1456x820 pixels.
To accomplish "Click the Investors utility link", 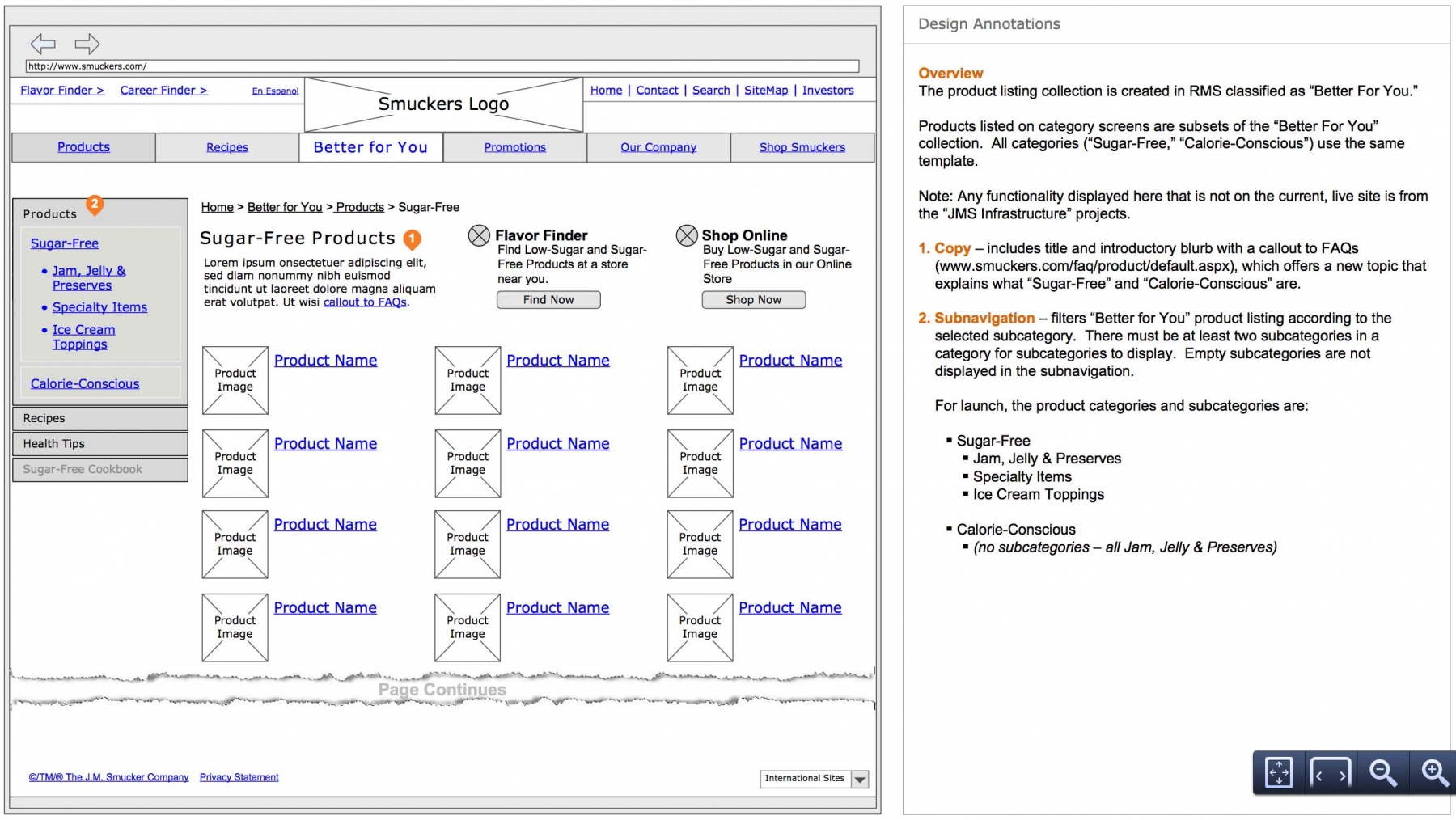I will tap(827, 91).
